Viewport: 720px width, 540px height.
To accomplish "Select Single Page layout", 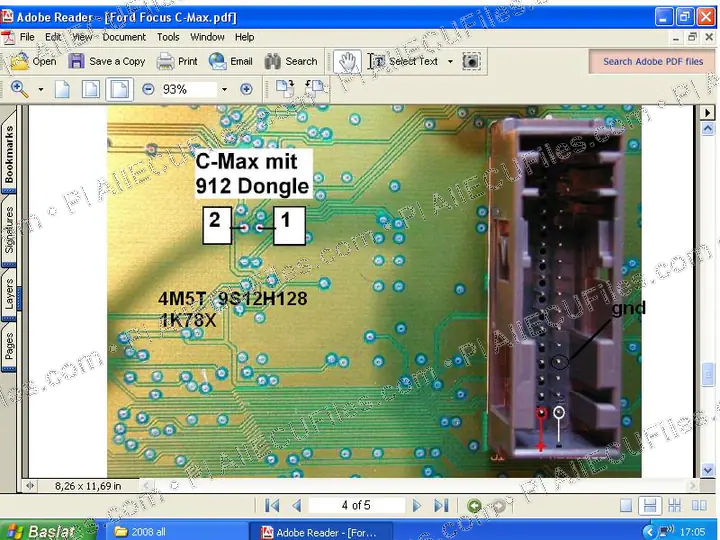I will click(x=625, y=506).
